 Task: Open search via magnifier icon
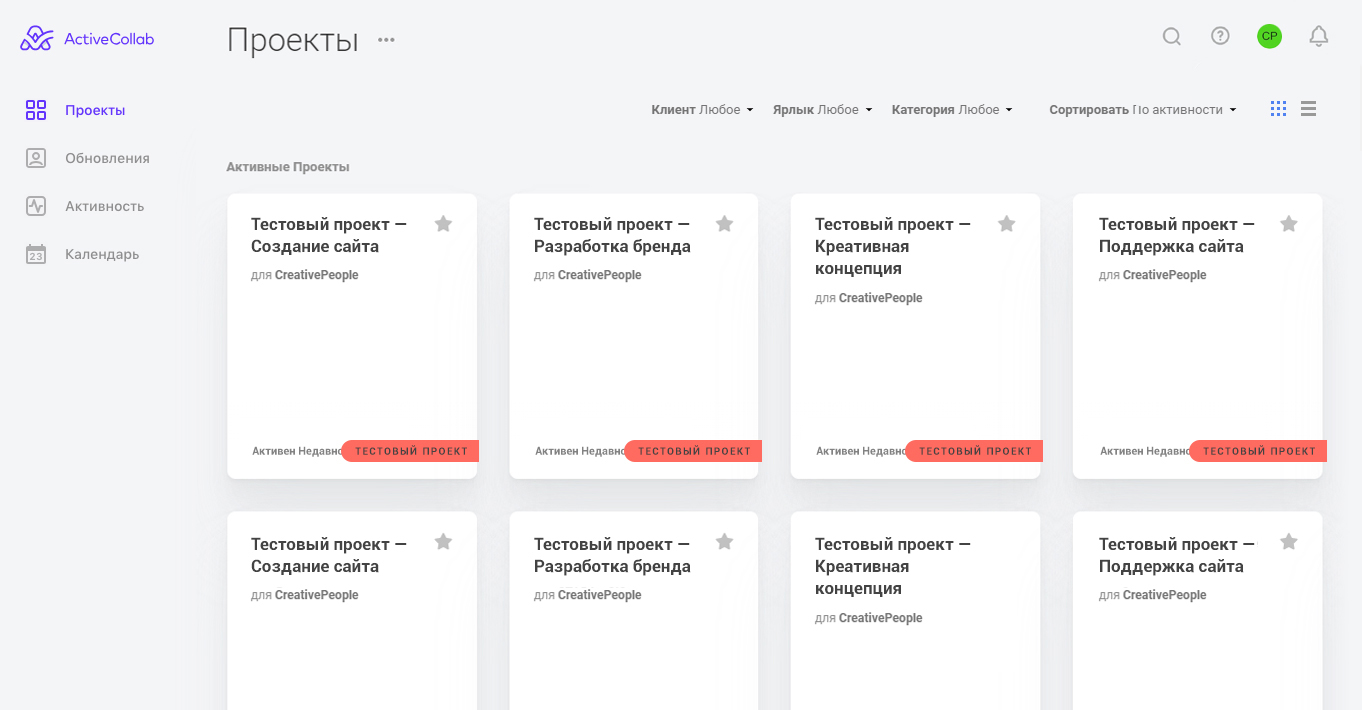click(x=1171, y=37)
